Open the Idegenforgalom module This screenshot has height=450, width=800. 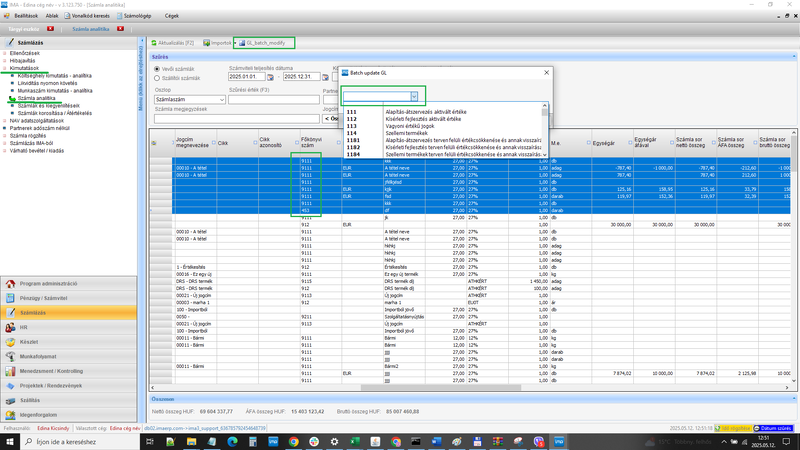(69, 415)
